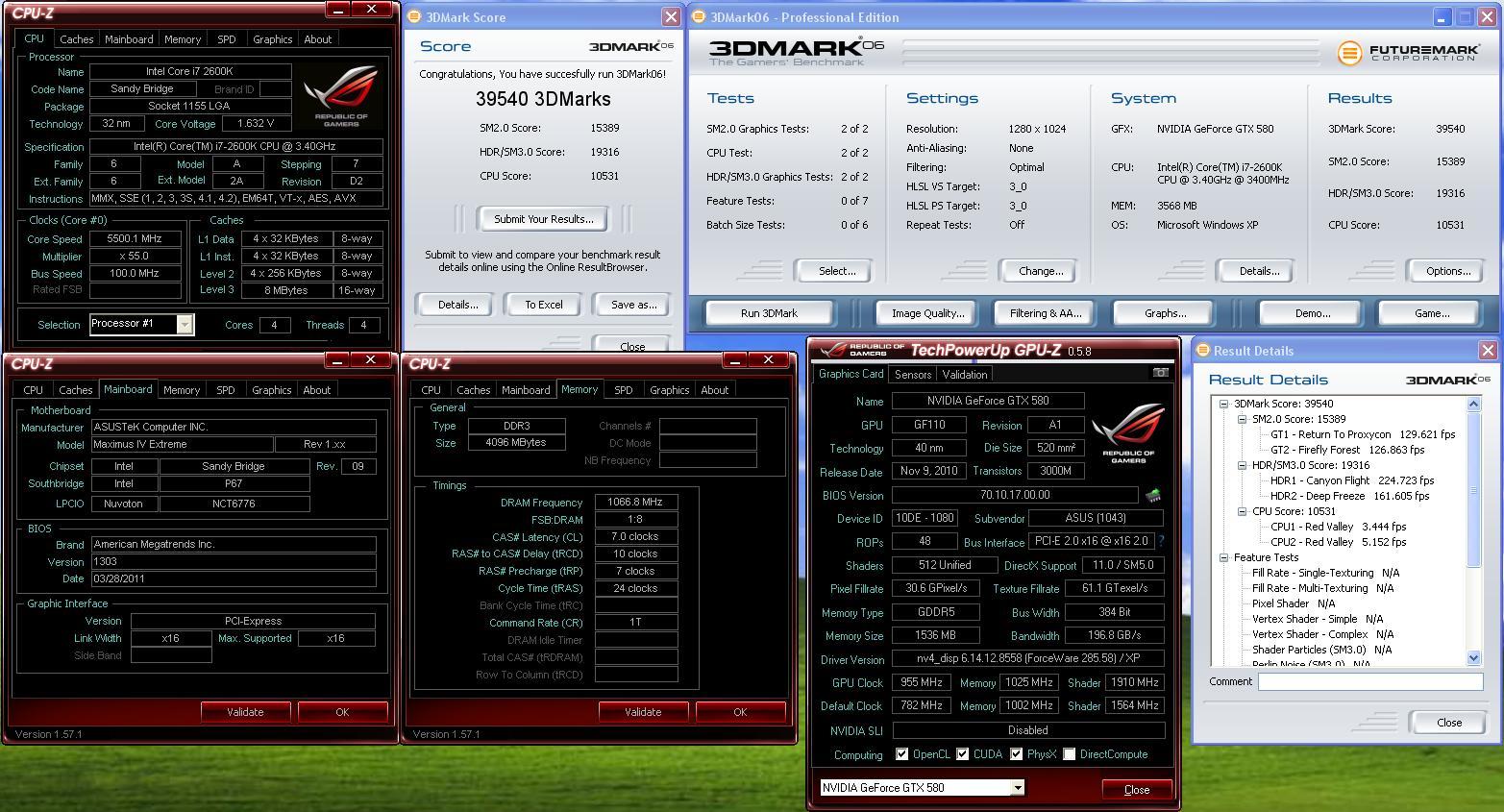Click the Filtering & AA... button
1504x812 pixels.
(x=1046, y=313)
